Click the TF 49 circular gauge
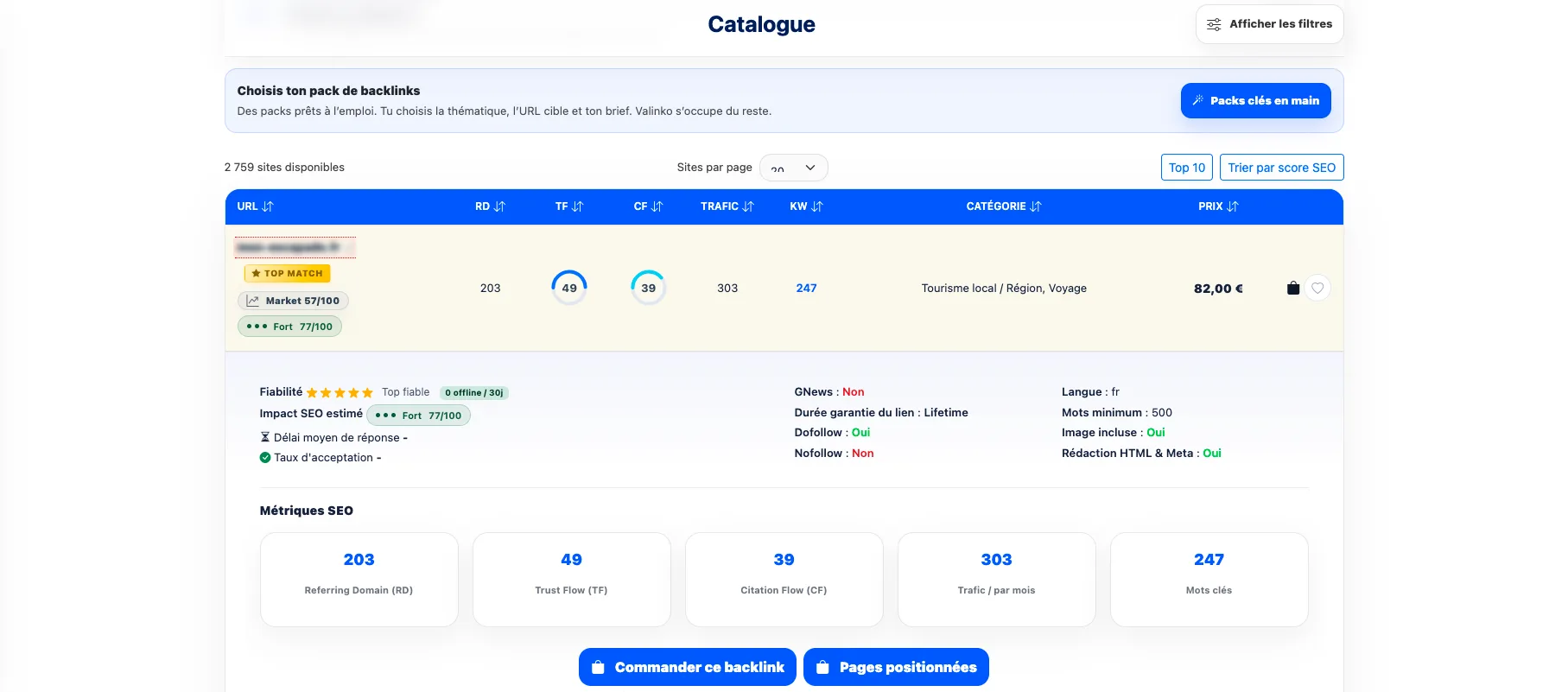 tap(569, 288)
